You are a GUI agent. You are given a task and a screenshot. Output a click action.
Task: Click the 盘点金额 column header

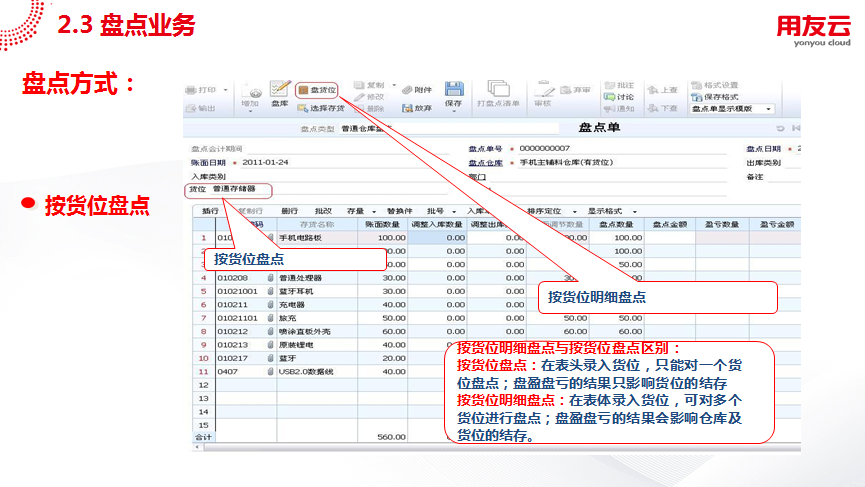(670, 224)
